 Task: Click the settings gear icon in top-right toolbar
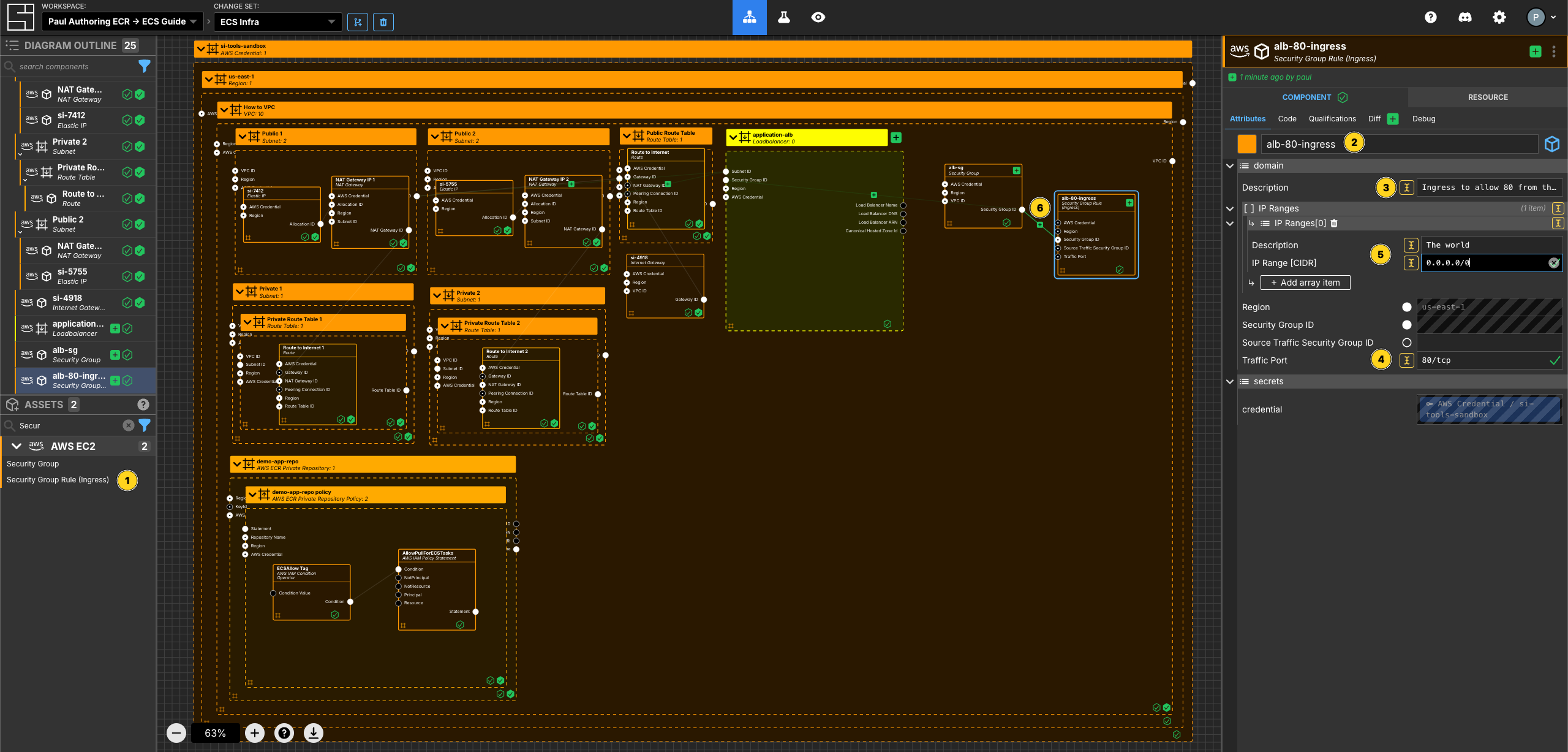1499,17
